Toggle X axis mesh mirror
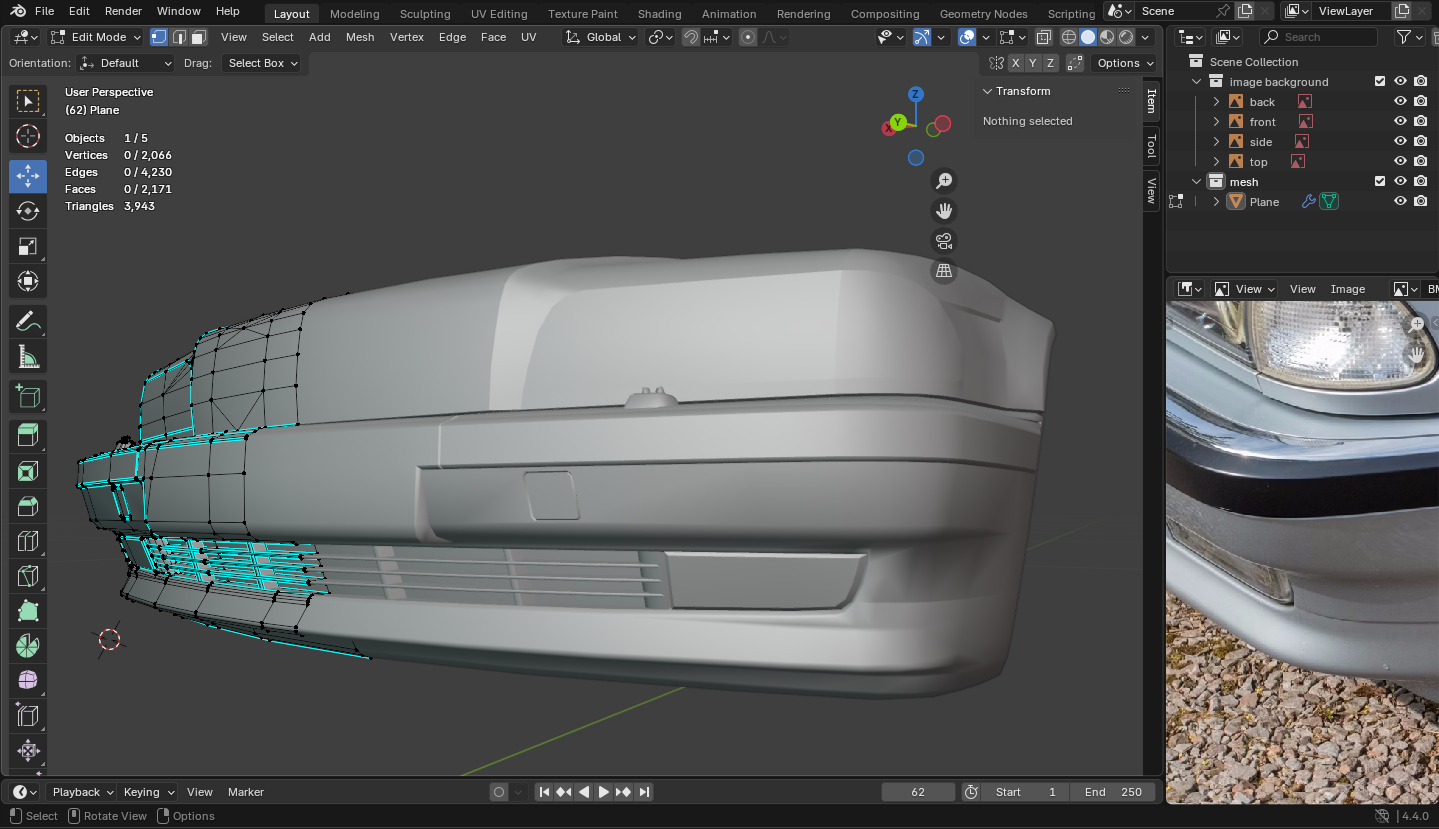The image size is (1439, 829). (1016, 63)
